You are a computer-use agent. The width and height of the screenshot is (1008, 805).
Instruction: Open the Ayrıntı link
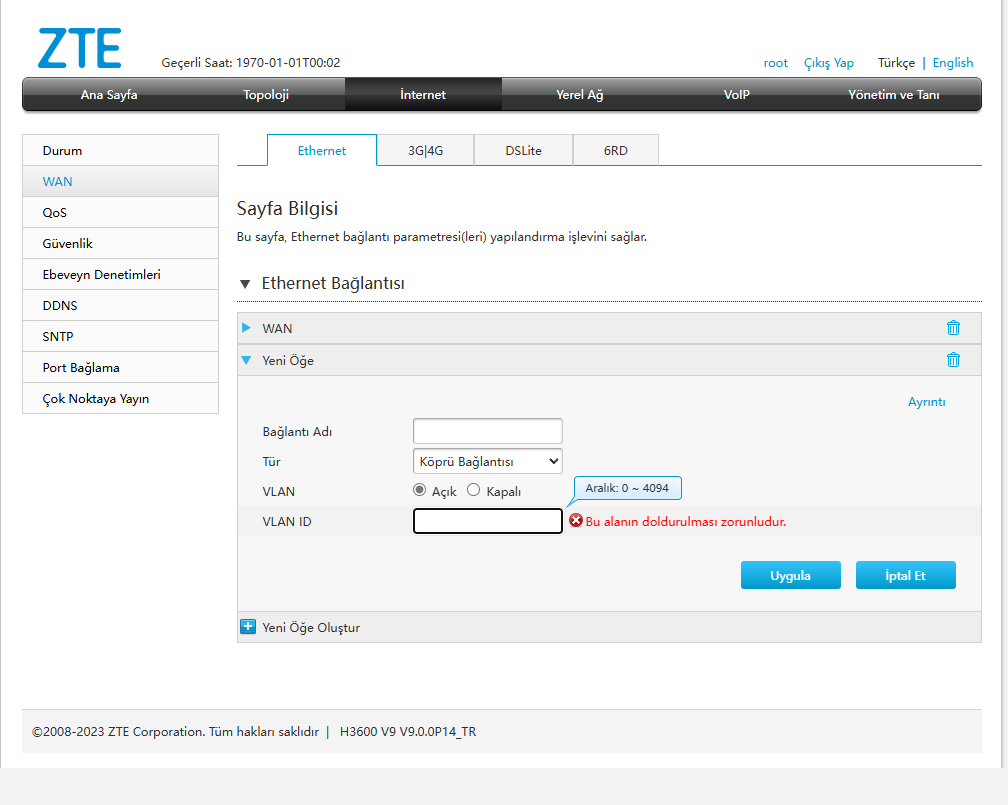coord(926,402)
